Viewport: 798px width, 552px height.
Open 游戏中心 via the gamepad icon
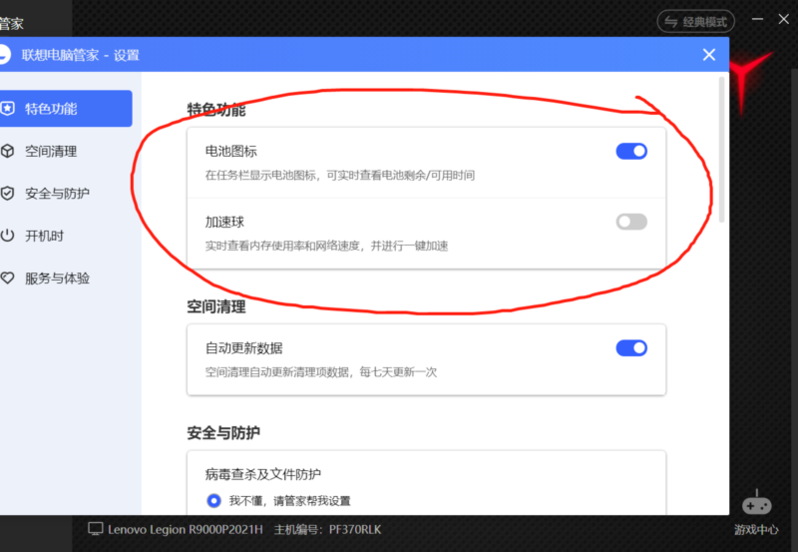coord(756,504)
